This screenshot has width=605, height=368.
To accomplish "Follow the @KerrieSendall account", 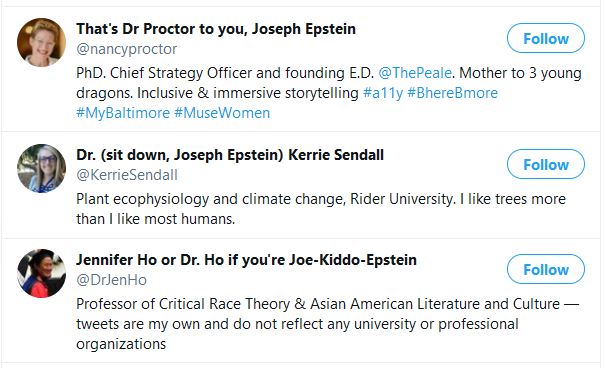I will point(546,164).
